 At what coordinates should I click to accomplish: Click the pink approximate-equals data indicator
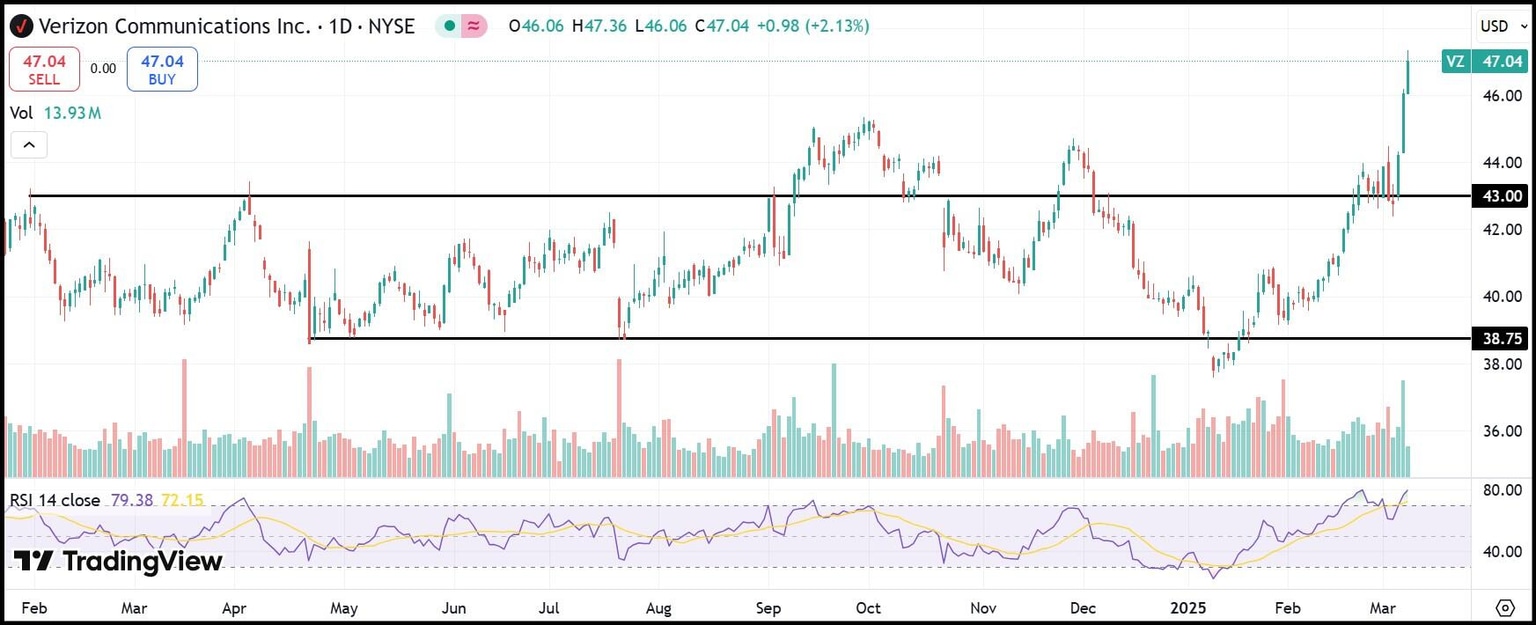click(x=474, y=27)
